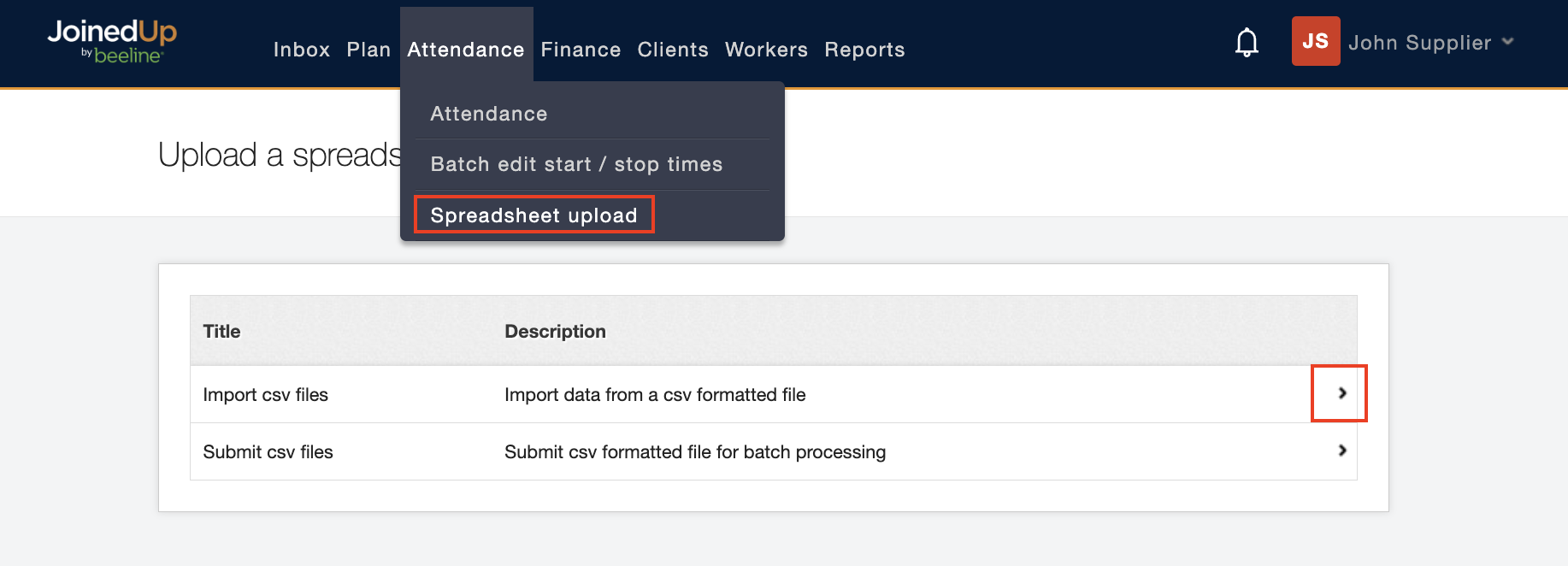Click the Description column header
The image size is (1568, 566).
555,332
